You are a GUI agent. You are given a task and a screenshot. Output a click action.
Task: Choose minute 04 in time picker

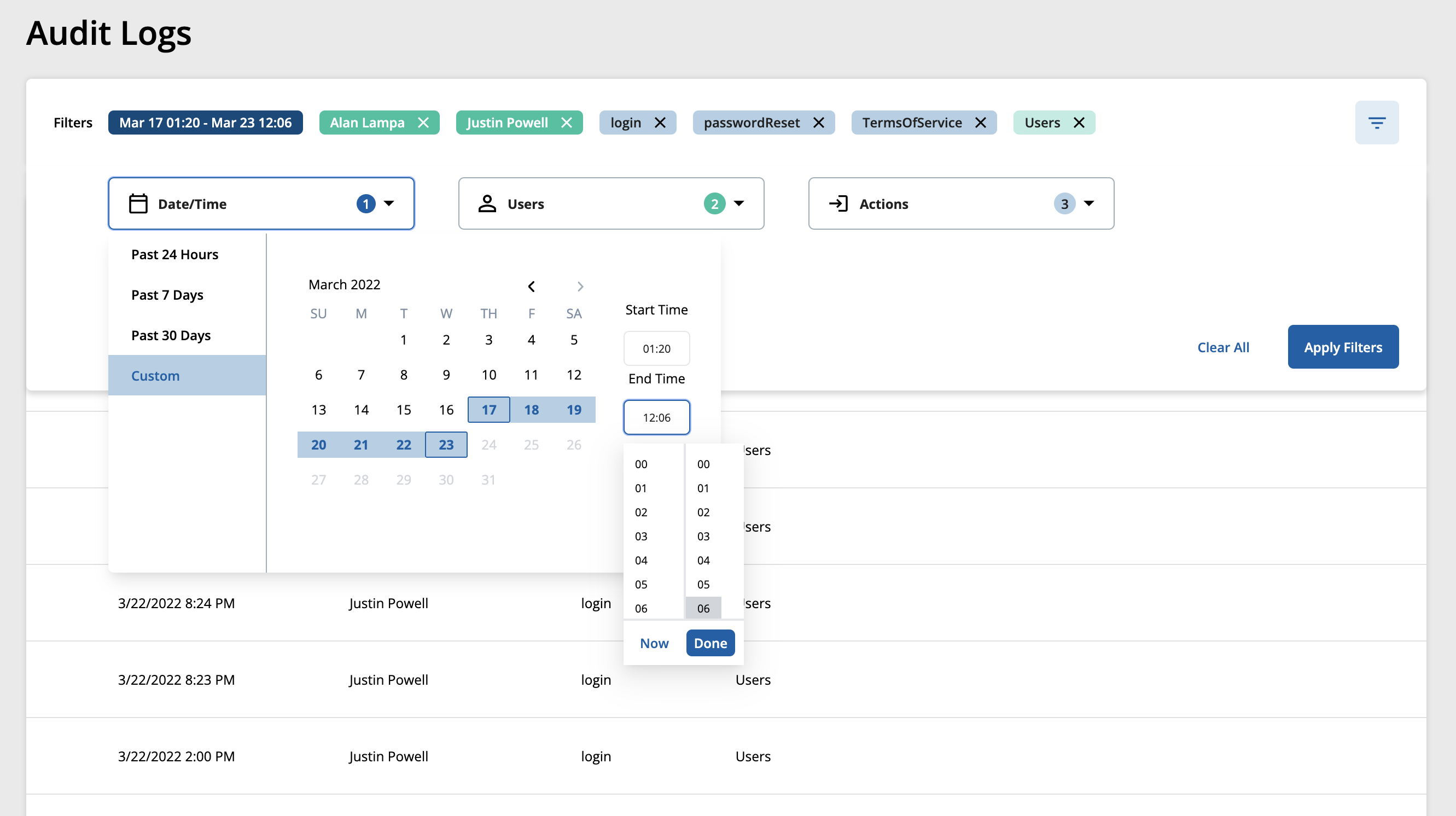(703, 561)
